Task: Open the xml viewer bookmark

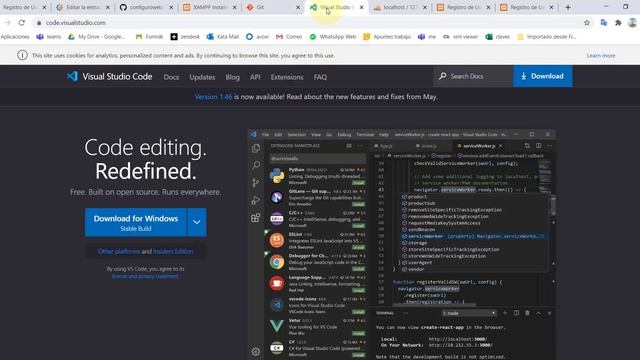Action: coord(460,37)
